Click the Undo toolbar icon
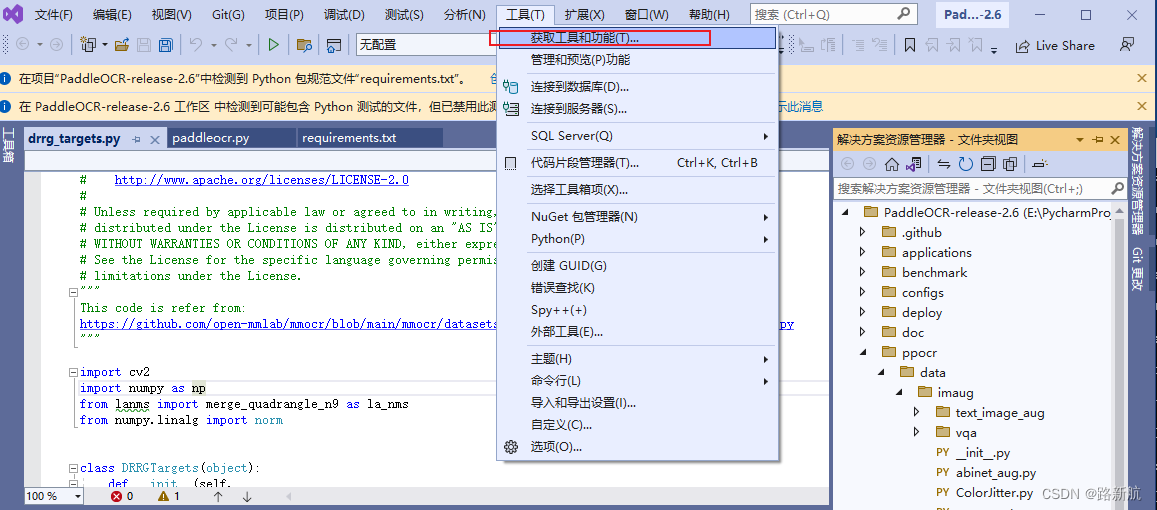 click(x=196, y=45)
